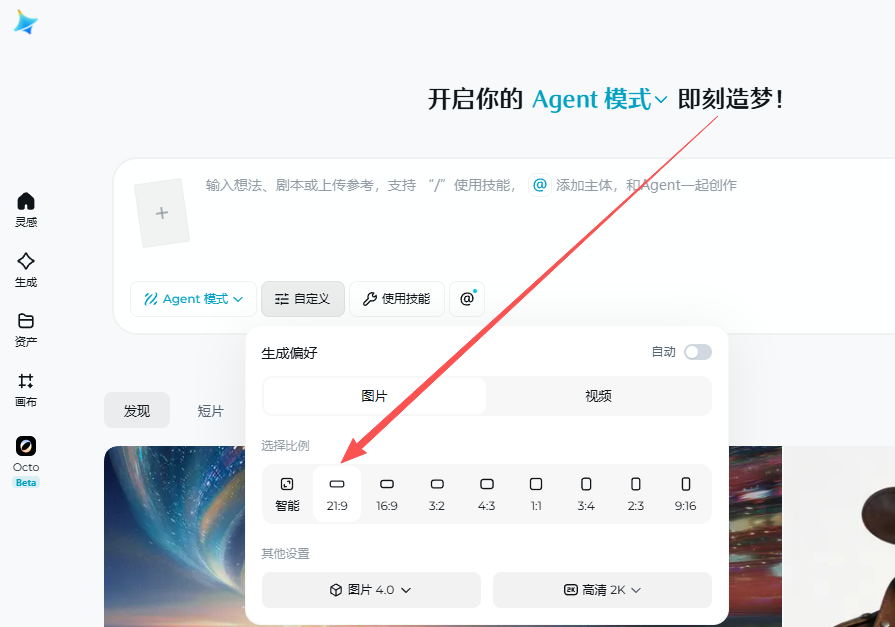
Task: Open the 灵感 home sidebar item
Action: (26, 210)
